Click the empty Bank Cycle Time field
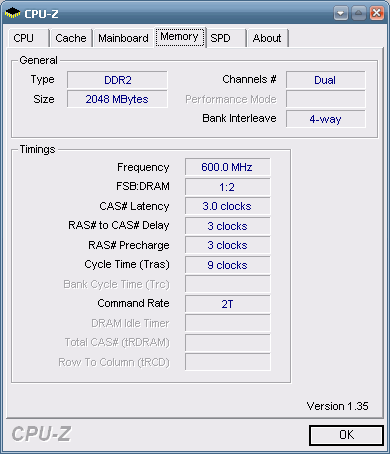This screenshot has height=454, width=390. [x=228, y=284]
